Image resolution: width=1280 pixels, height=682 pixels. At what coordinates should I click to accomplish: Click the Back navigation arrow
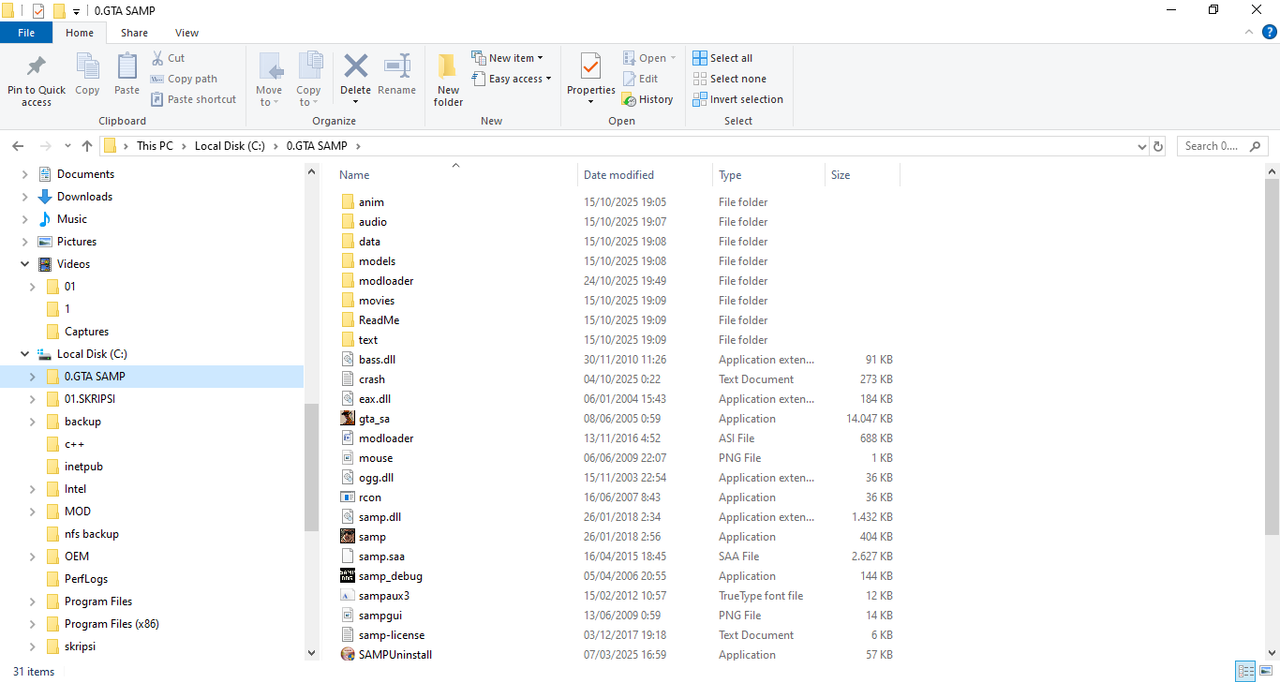18,146
